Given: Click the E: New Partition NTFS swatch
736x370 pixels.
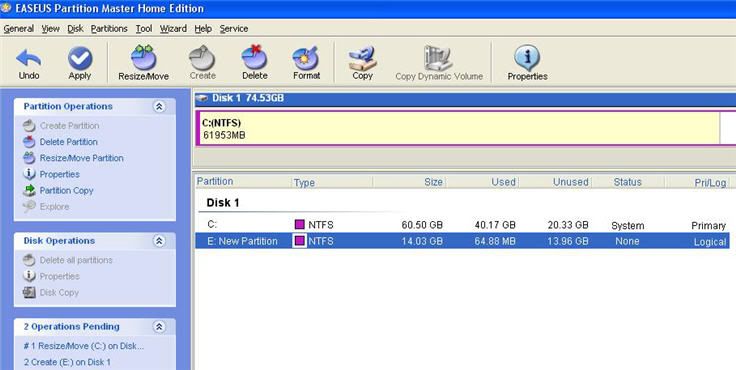Looking at the screenshot, I should pos(299,241).
